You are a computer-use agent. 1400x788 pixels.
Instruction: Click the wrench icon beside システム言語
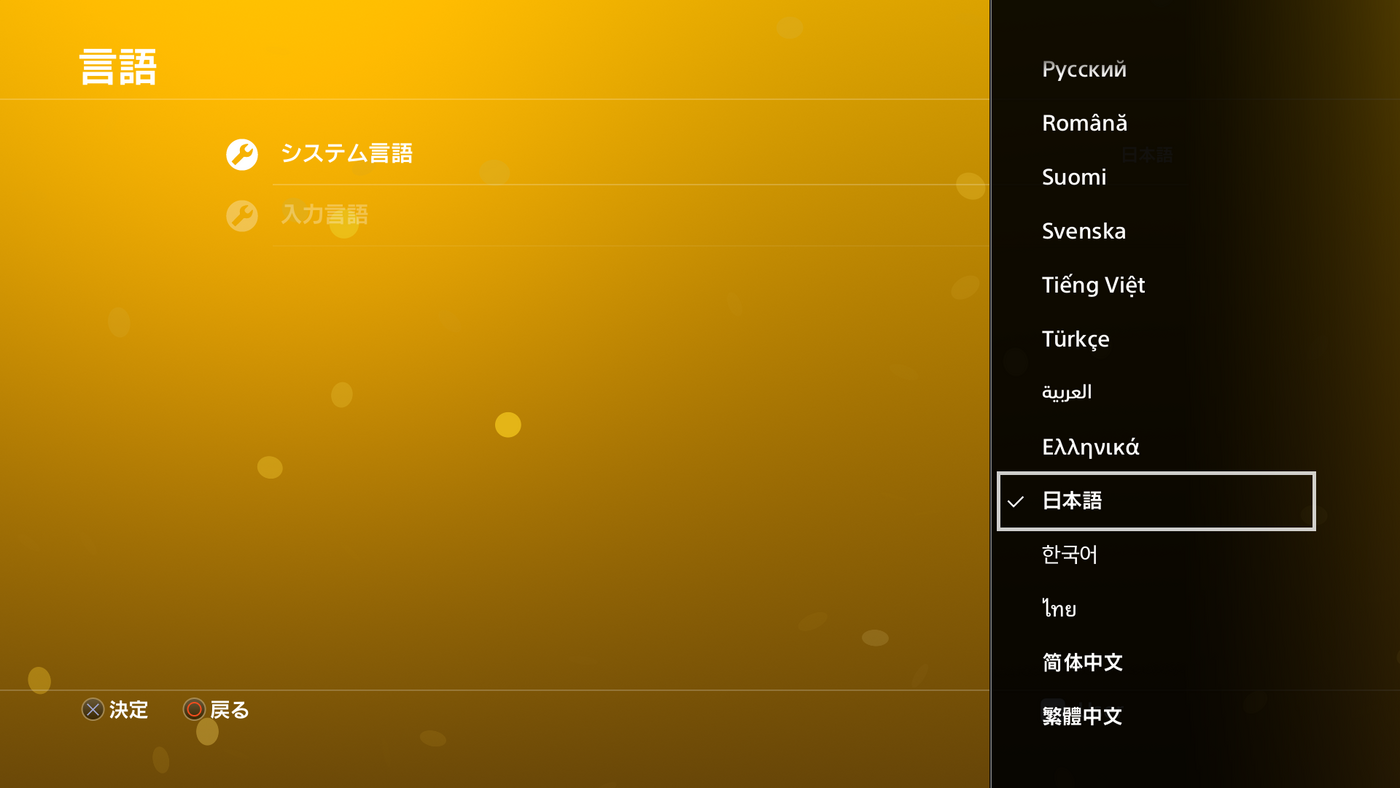[x=242, y=154]
